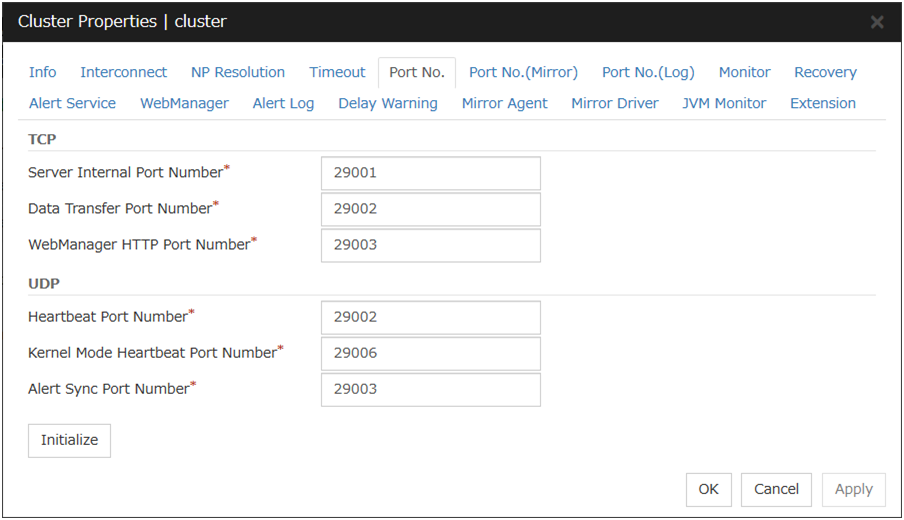The height and width of the screenshot is (520, 904).
Task: Open the JVM Monitor tab
Action: pos(724,103)
